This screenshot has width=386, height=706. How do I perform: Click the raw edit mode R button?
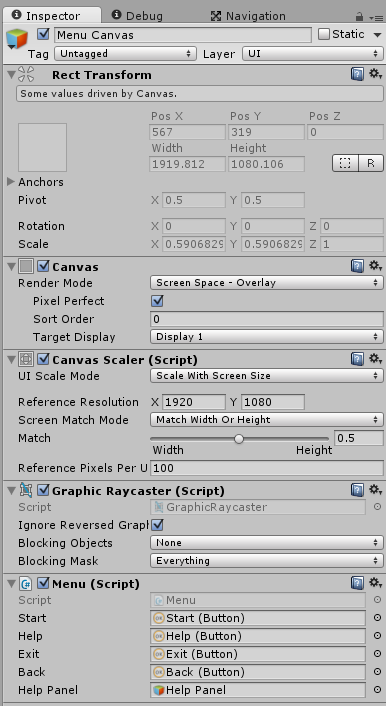(x=371, y=163)
